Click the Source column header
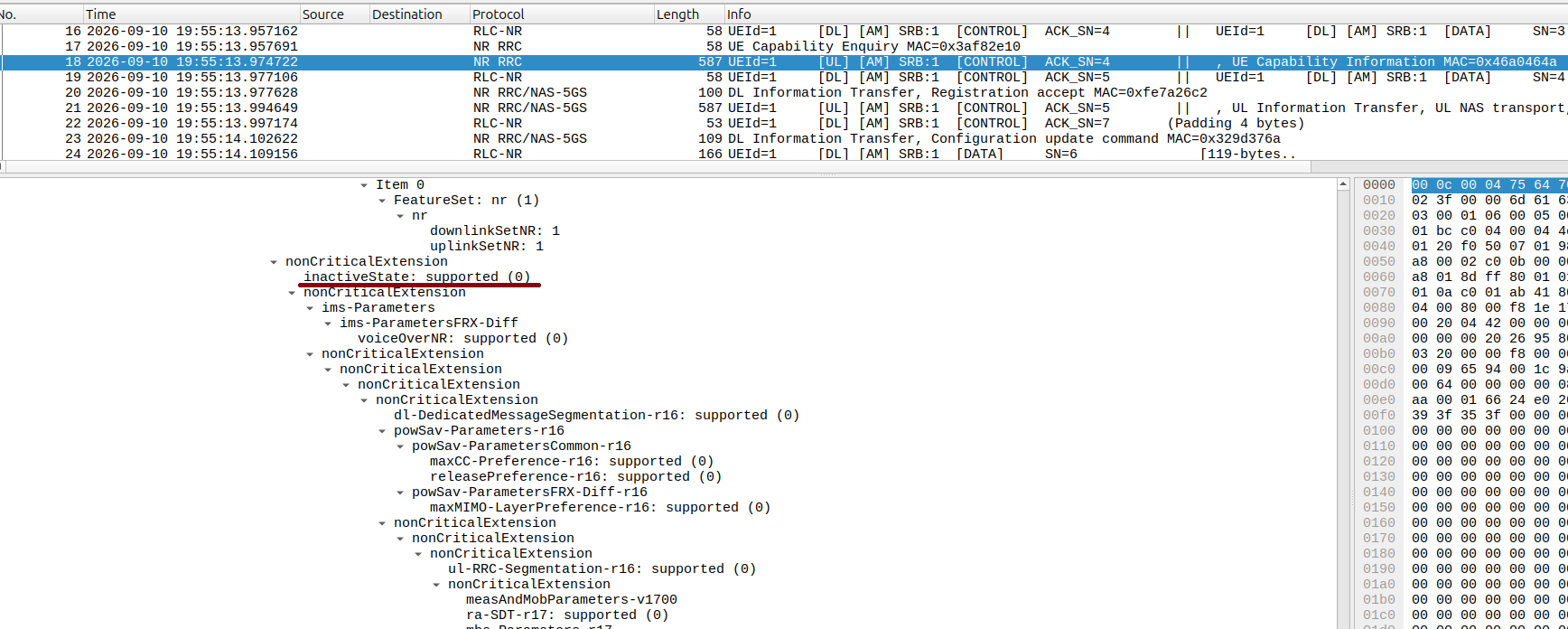Viewport: 1568px width, 629px height. coord(335,14)
